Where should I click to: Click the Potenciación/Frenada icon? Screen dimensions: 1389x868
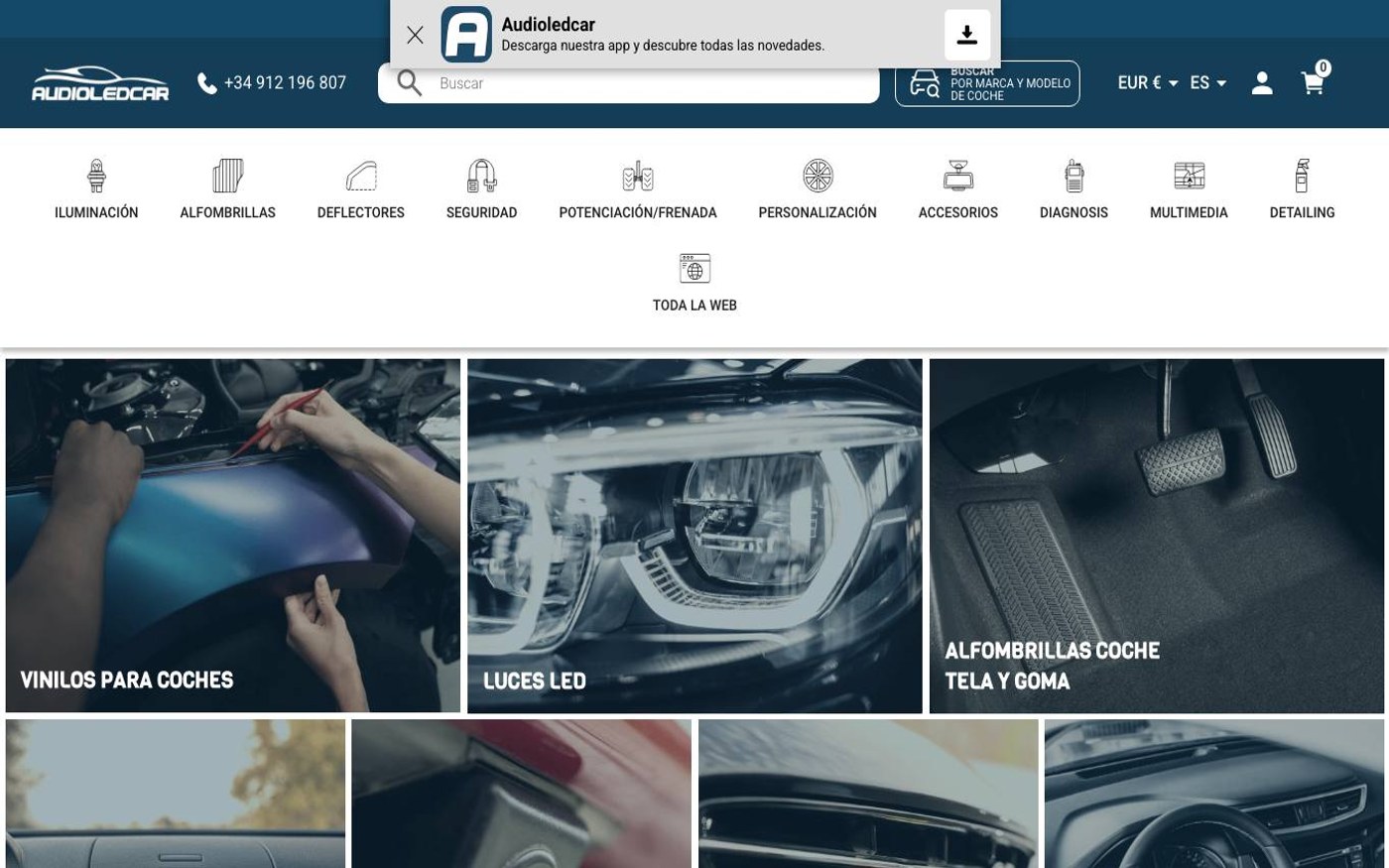click(638, 176)
